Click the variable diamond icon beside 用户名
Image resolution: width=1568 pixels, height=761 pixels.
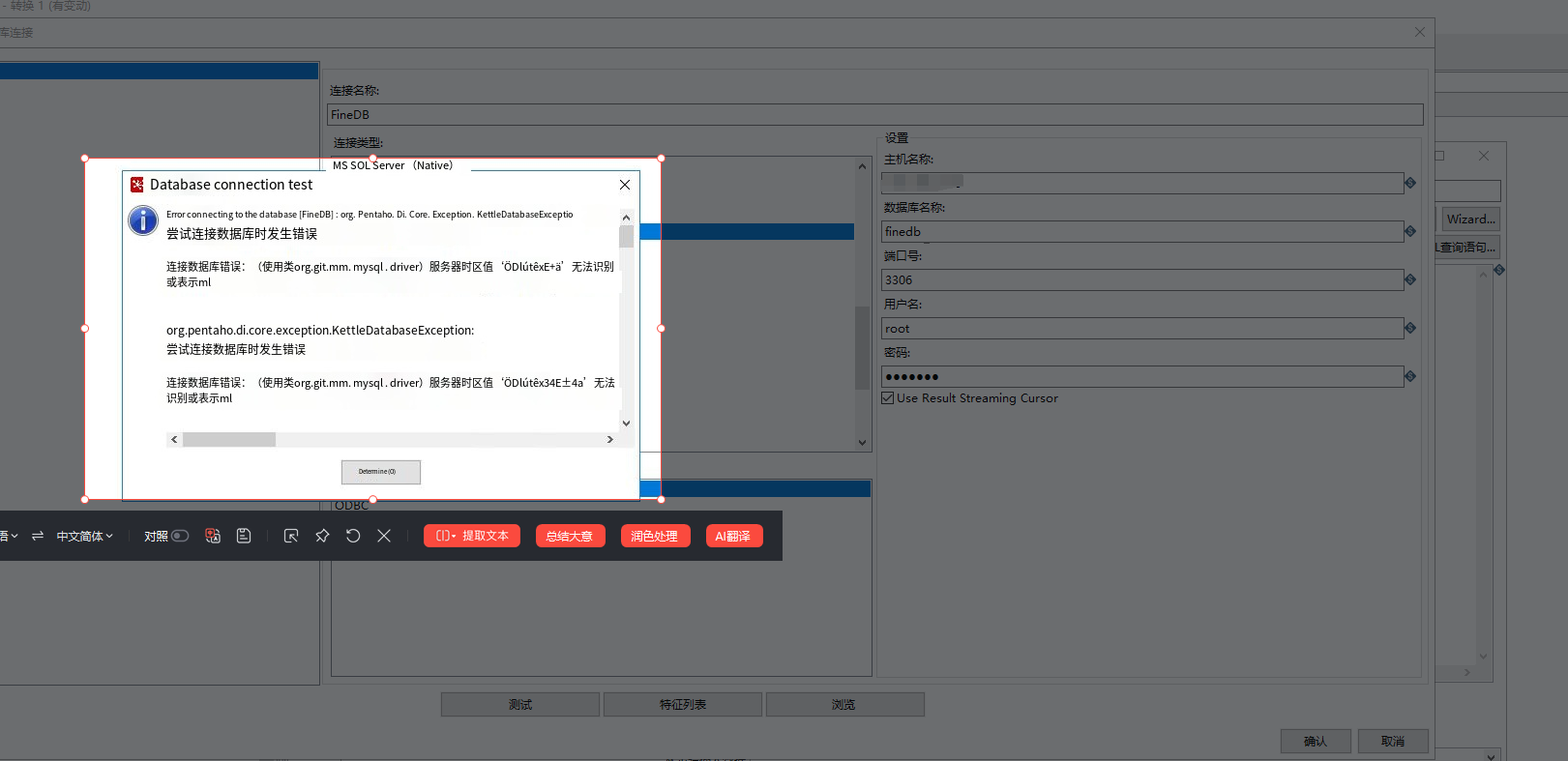point(1410,328)
